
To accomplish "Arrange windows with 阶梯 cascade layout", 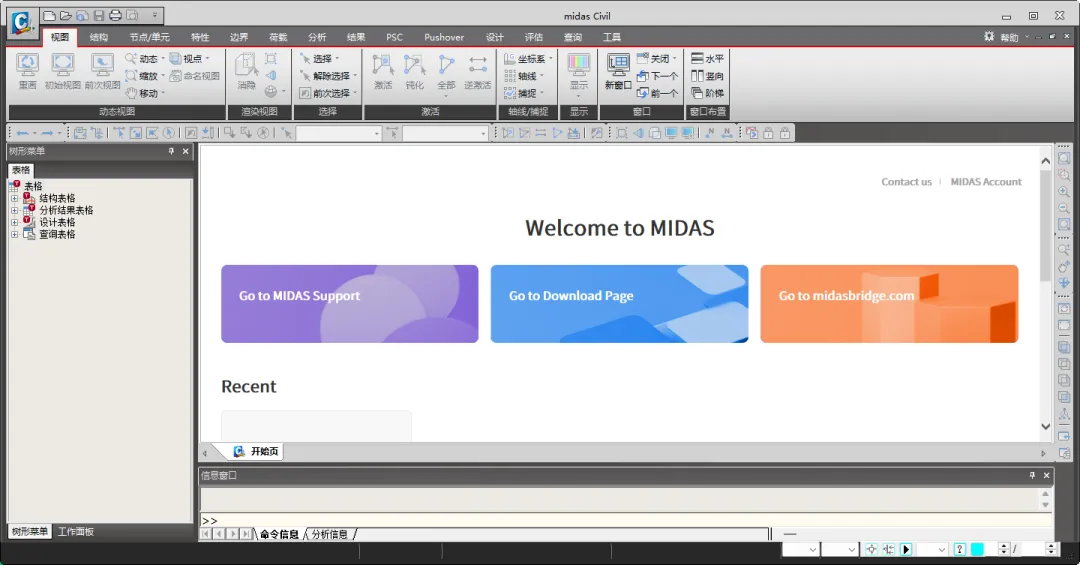I will click(707, 93).
